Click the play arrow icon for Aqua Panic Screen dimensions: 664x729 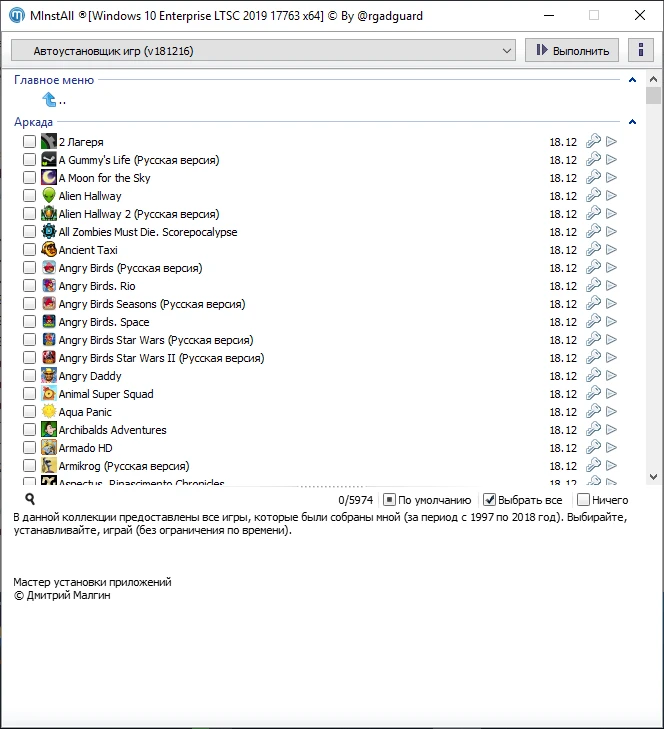[611, 412]
